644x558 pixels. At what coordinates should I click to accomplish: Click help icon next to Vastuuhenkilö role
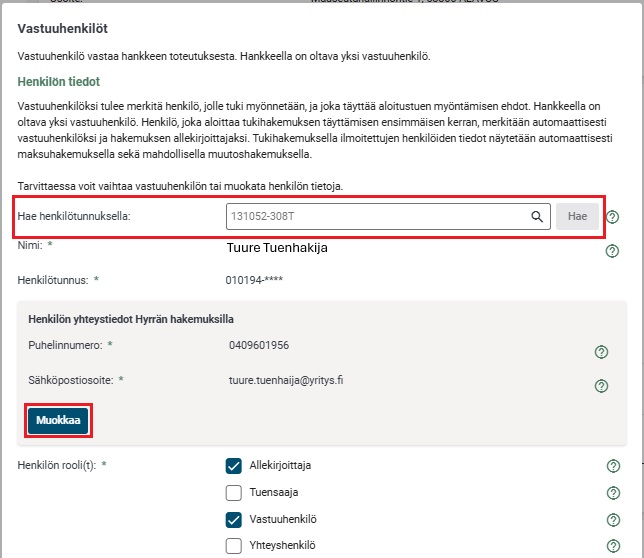[x=612, y=519]
